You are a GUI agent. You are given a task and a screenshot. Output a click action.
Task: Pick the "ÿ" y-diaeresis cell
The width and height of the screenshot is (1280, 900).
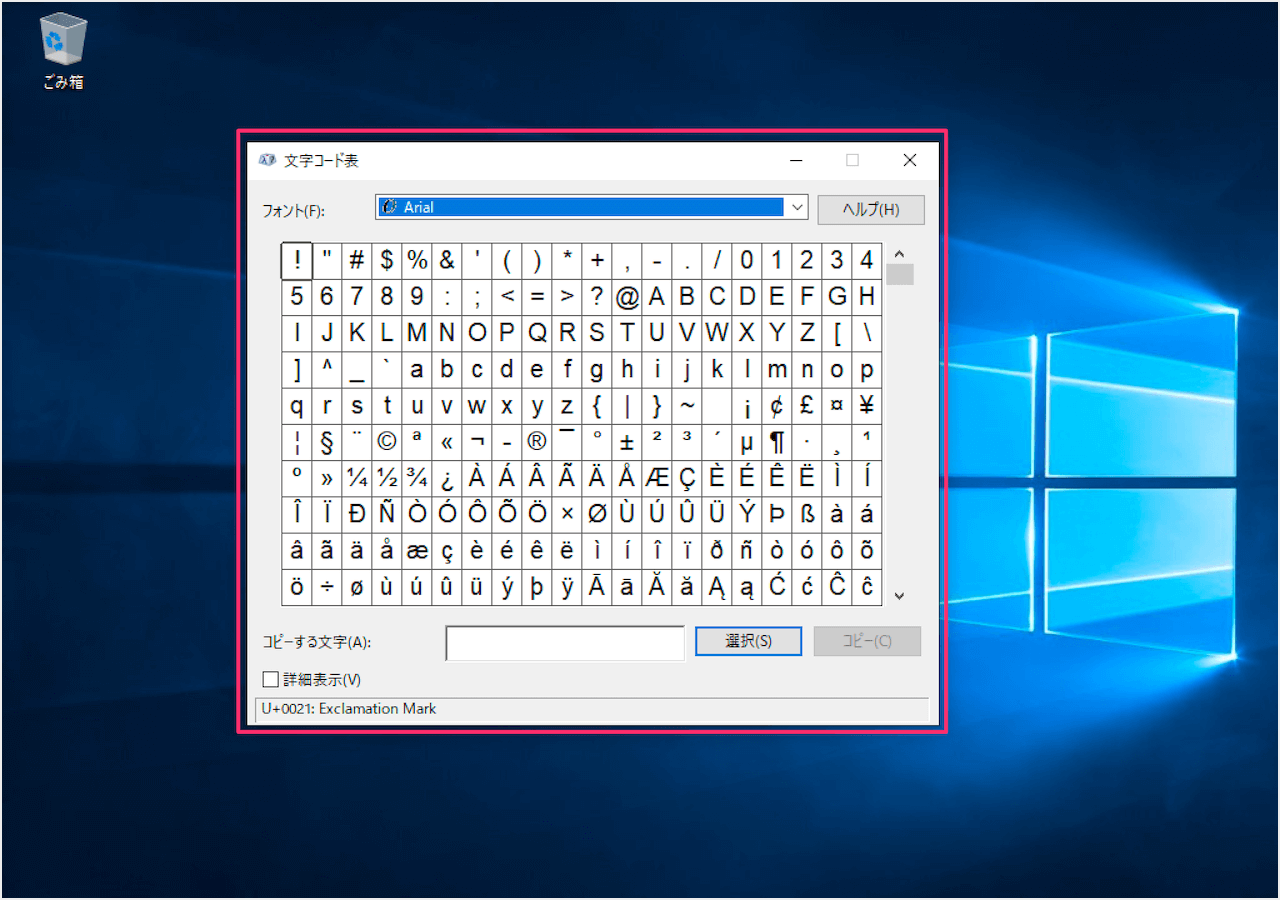tap(567, 587)
